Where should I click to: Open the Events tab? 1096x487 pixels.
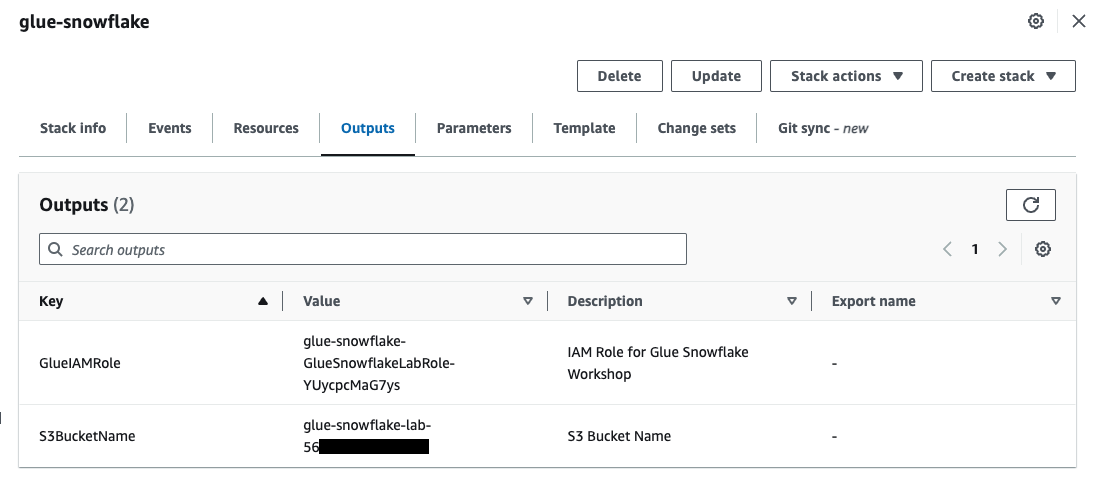[x=169, y=128]
